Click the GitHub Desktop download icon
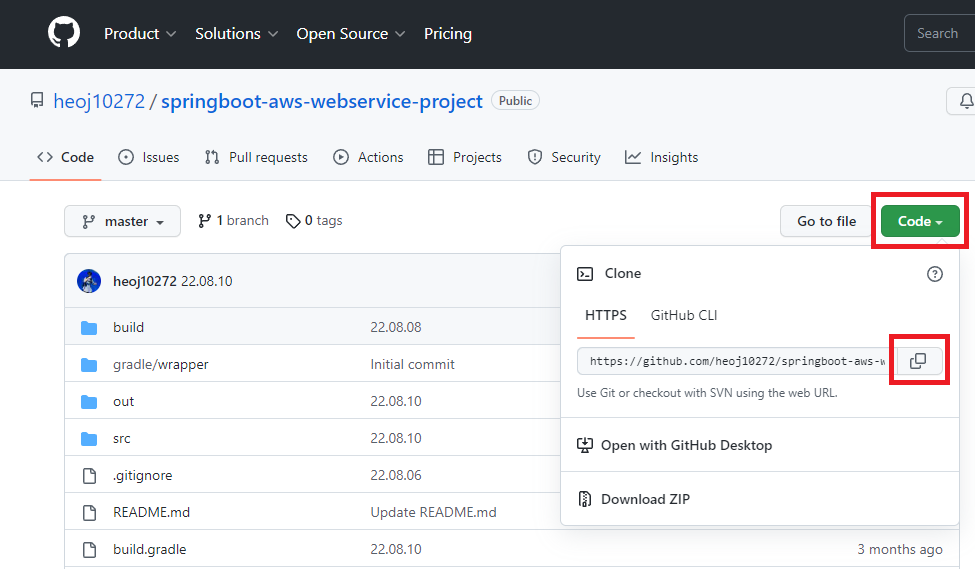Viewport: 975px width, 569px height. pos(585,445)
